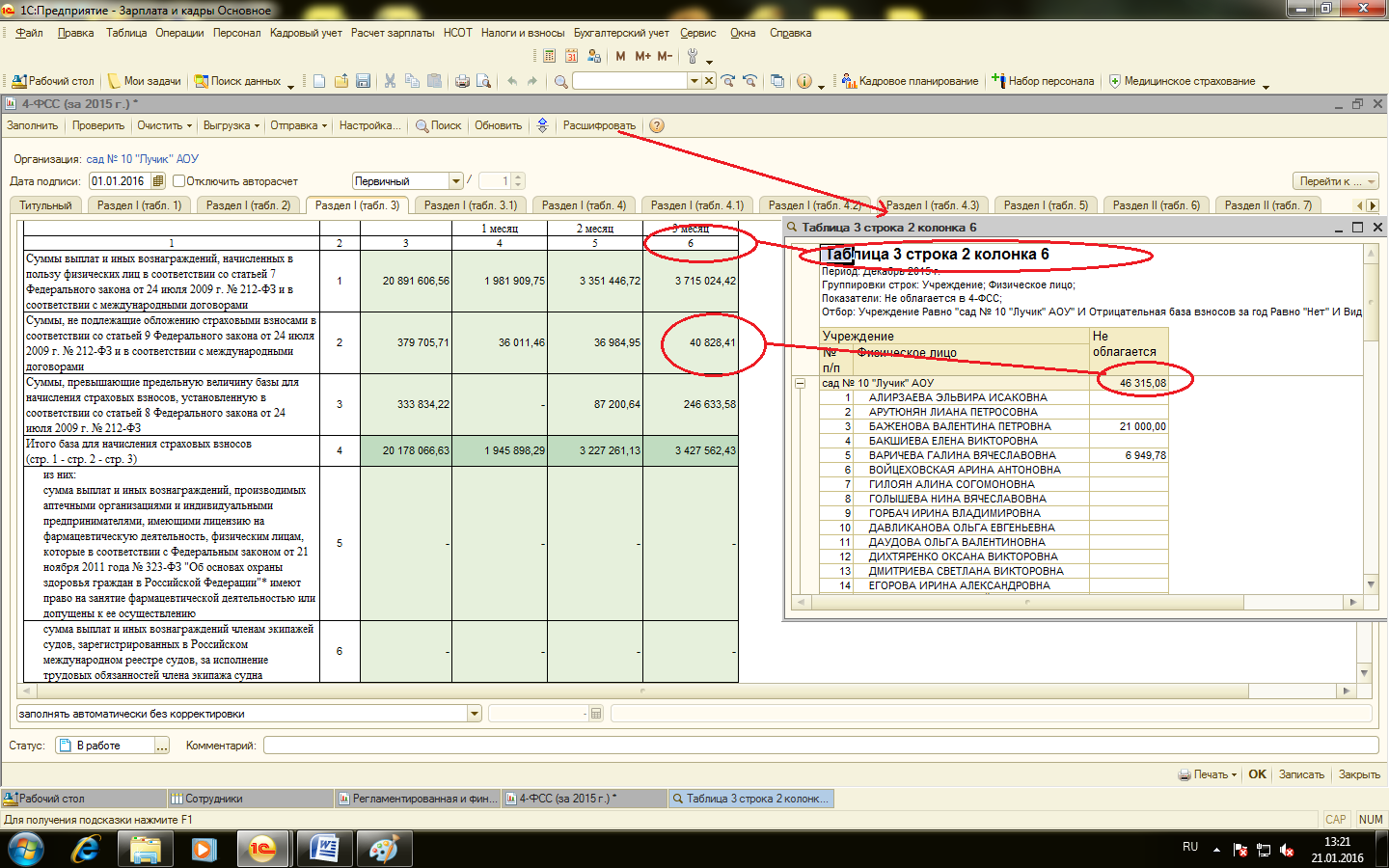Open the Первичный dropdown list

(456, 181)
